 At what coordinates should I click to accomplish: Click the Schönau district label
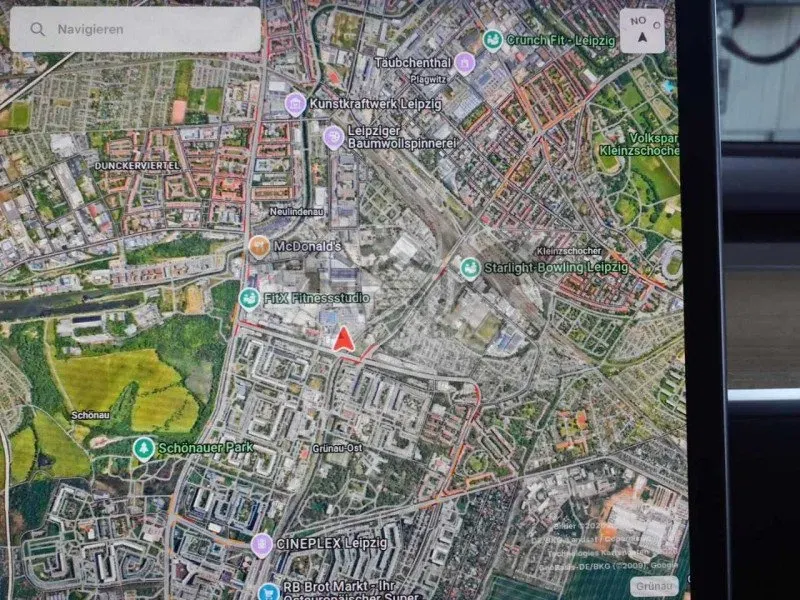click(90, 415)
